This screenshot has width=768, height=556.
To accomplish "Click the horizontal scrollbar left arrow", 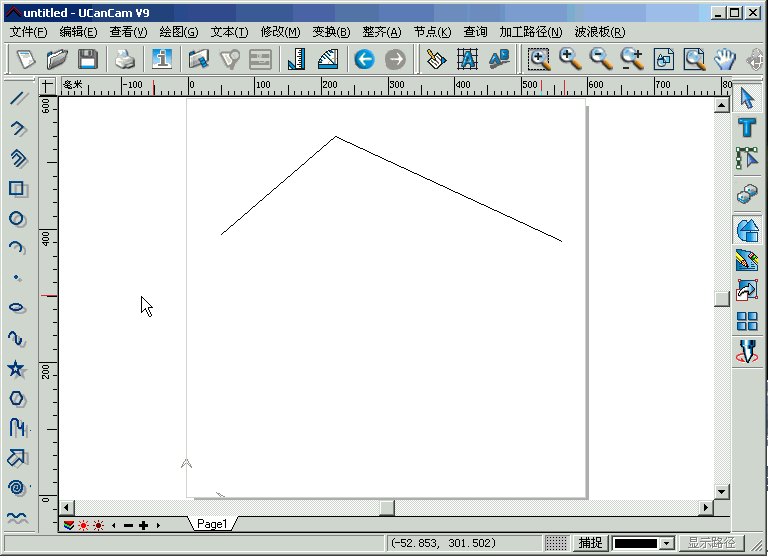I will click(67, 508).
